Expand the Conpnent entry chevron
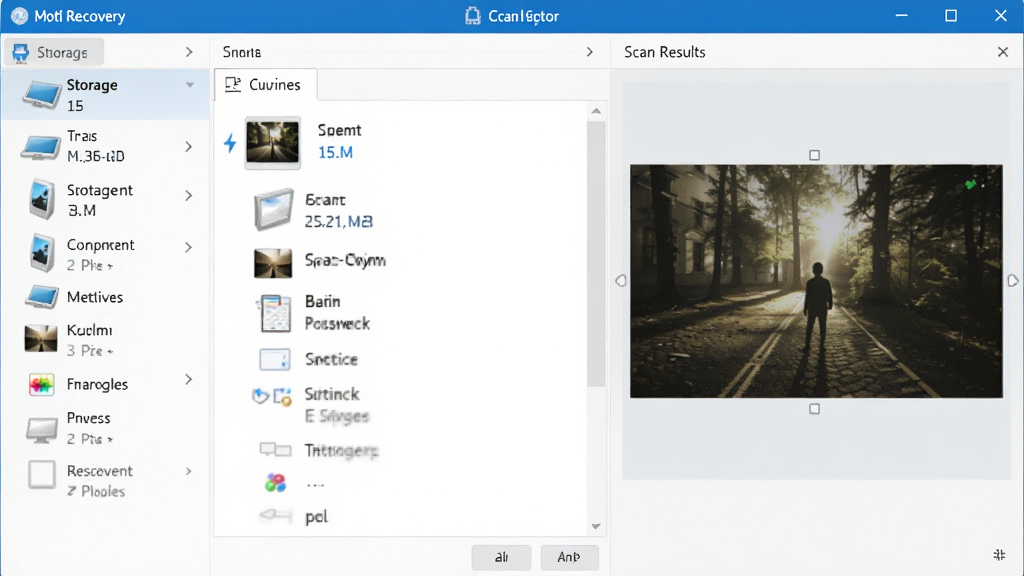The image size is (1024, 576). pyautogui.click(x=189, y=248)
